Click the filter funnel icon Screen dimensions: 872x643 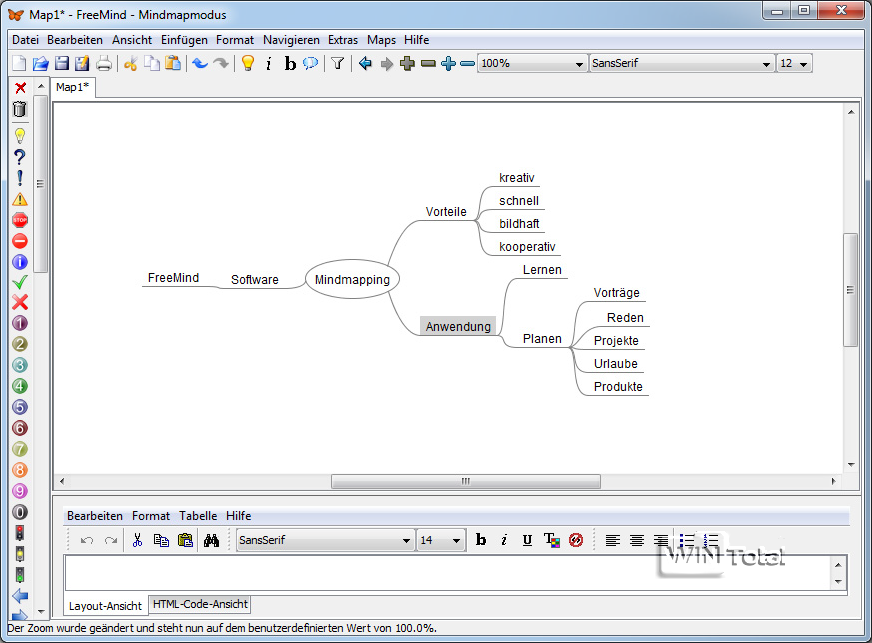(338, 64)
